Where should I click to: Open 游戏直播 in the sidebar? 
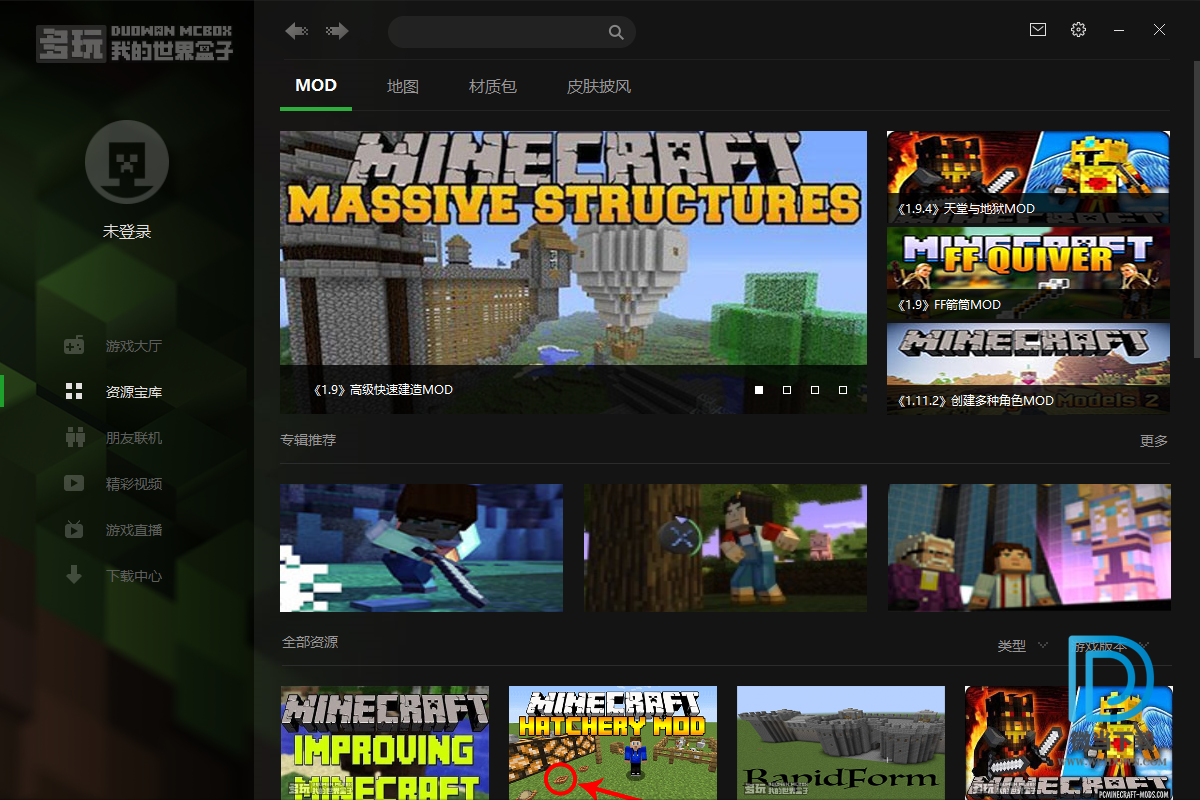point(134,530)
